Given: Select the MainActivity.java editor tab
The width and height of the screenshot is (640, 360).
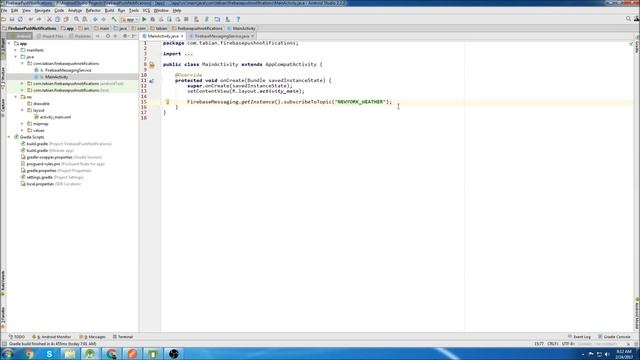Looking at the screenshot, I should (x=163, y=36).
